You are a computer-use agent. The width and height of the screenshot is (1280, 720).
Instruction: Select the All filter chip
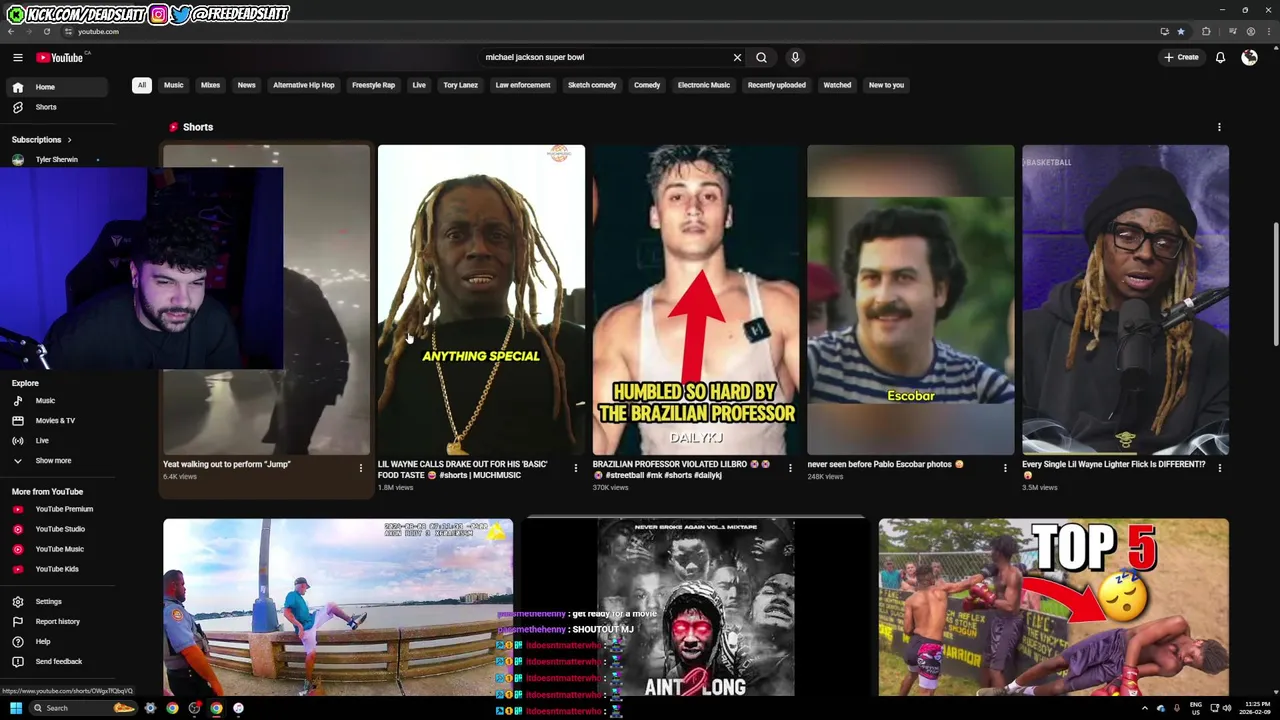click(x=142, y=85)
